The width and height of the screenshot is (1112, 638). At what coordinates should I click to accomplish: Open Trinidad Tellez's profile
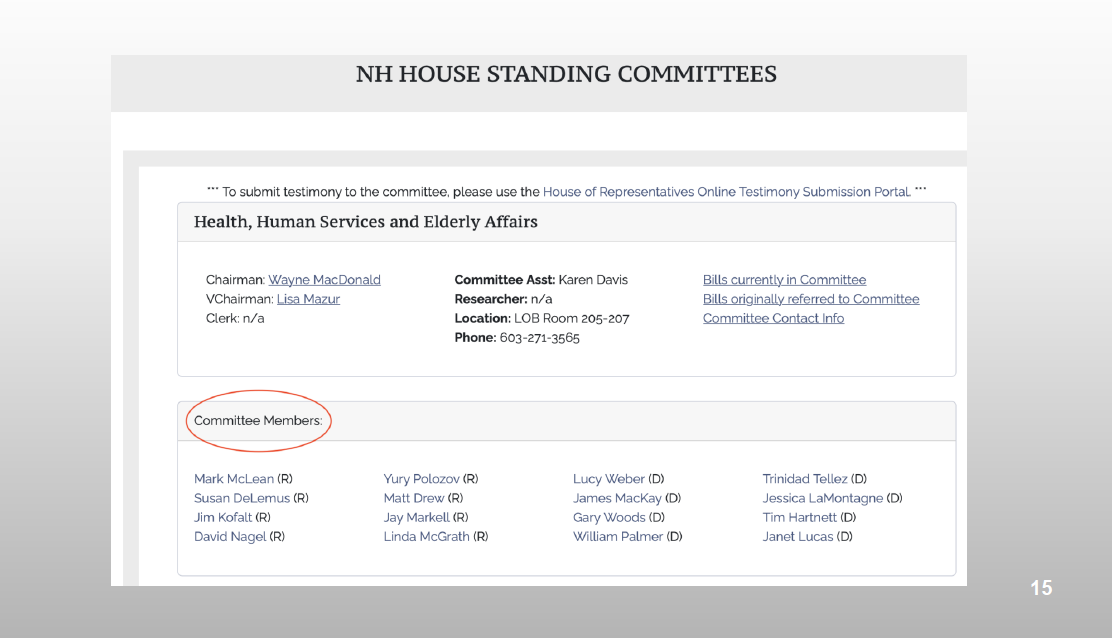tap(805, 479)
